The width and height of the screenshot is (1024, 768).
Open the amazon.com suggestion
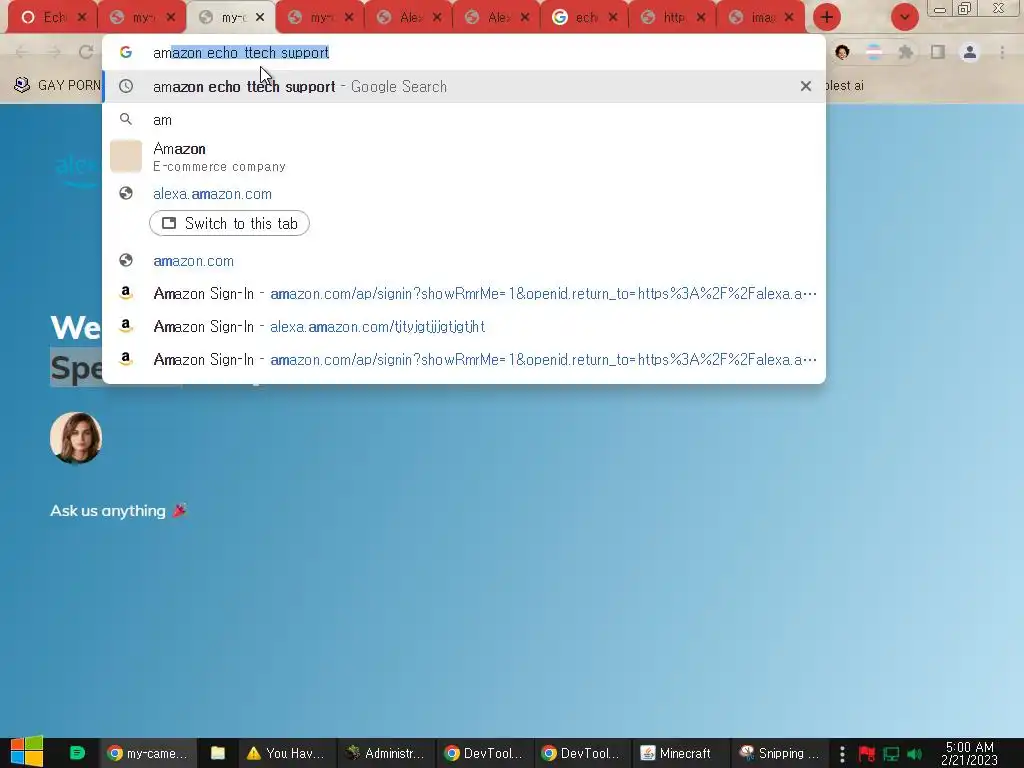(464, 261)
